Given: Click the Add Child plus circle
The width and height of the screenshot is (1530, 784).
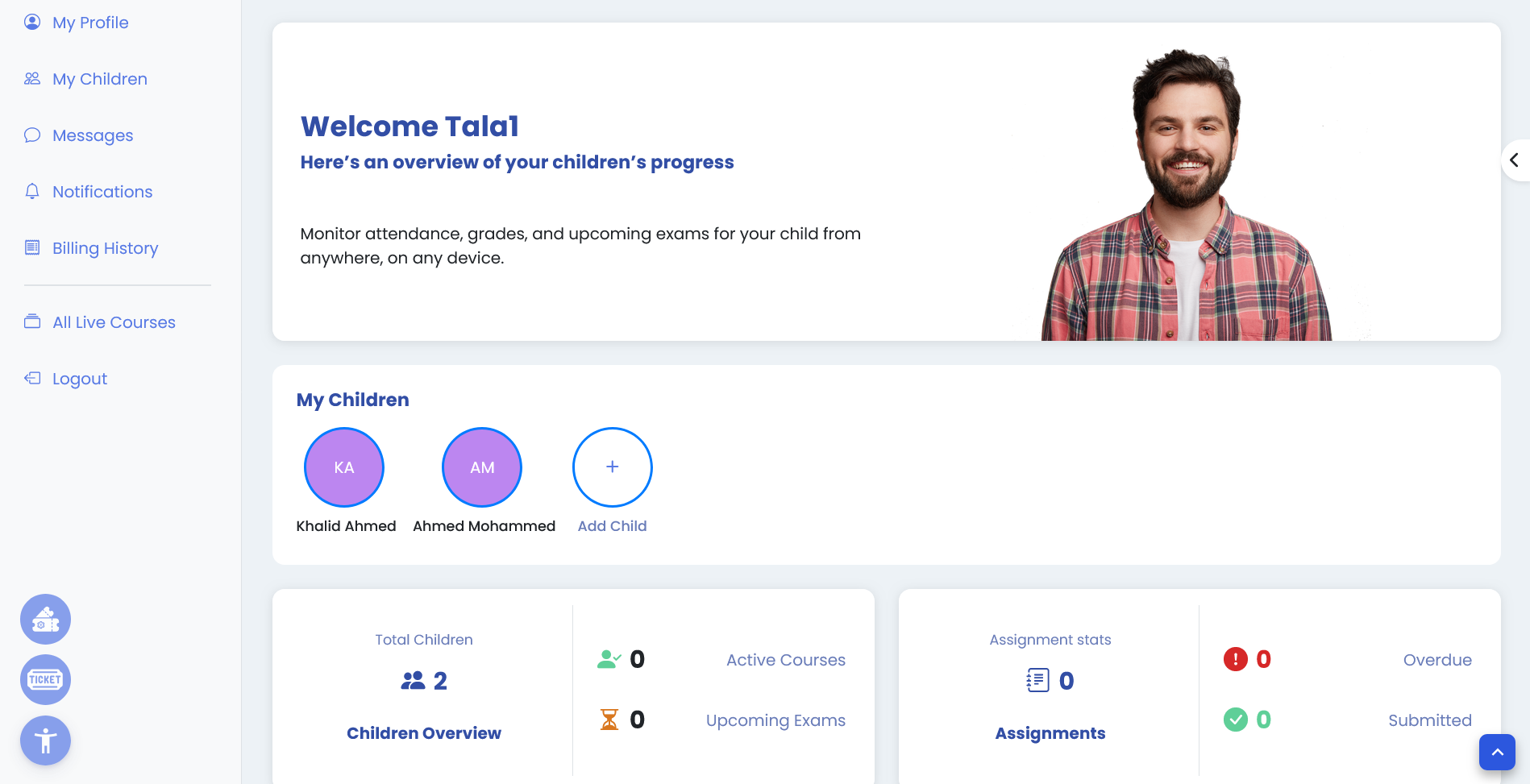Looking at the screenshot, I should 612,467.
